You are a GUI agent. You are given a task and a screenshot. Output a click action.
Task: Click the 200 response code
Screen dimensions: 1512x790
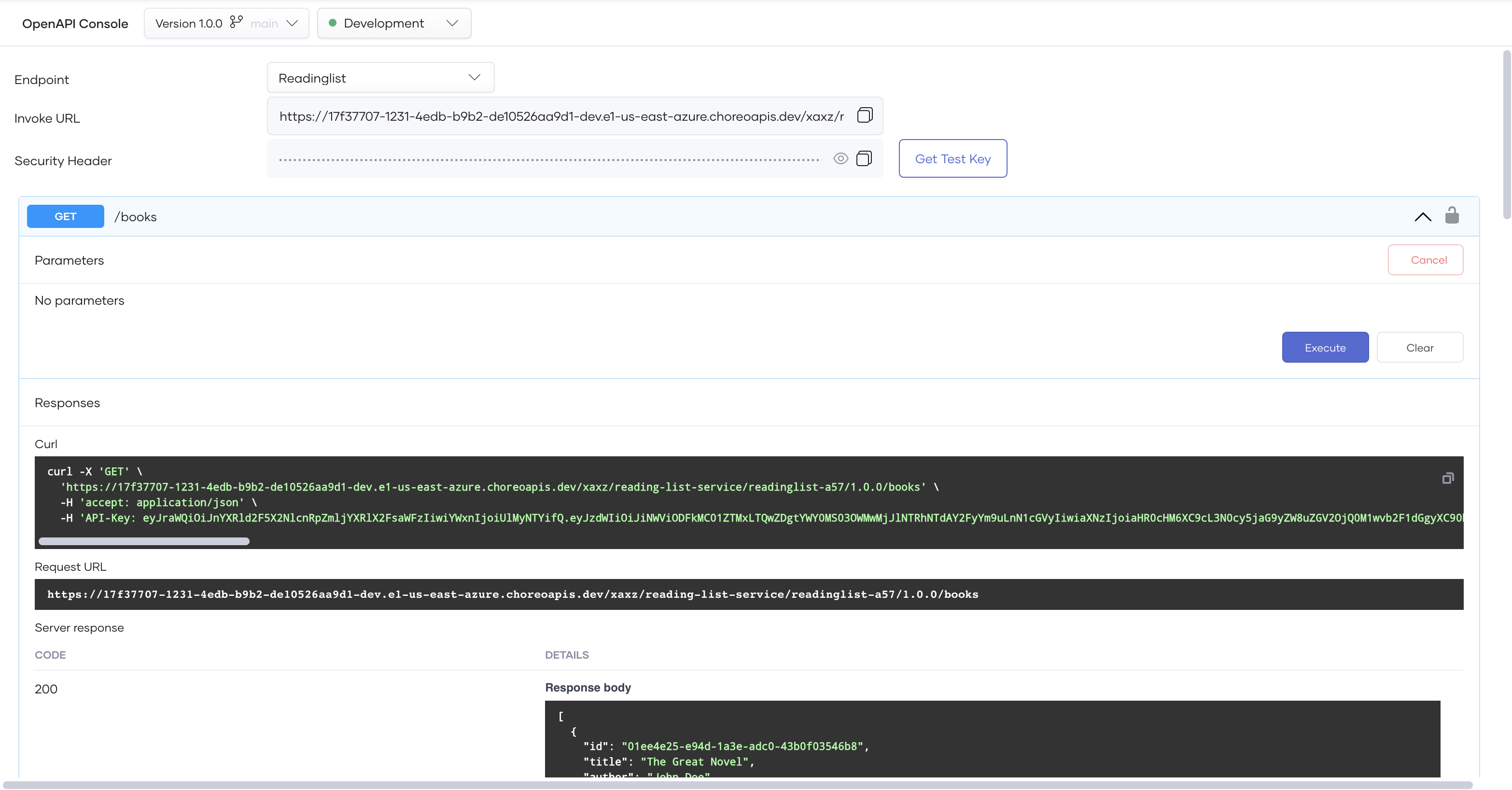point(46,689)
